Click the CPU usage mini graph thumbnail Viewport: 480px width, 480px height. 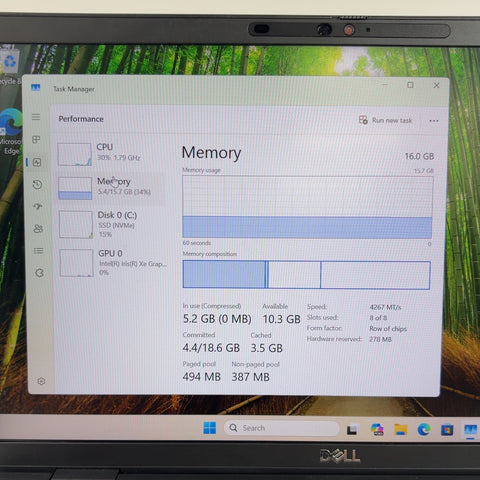click(x=74, y=154)
